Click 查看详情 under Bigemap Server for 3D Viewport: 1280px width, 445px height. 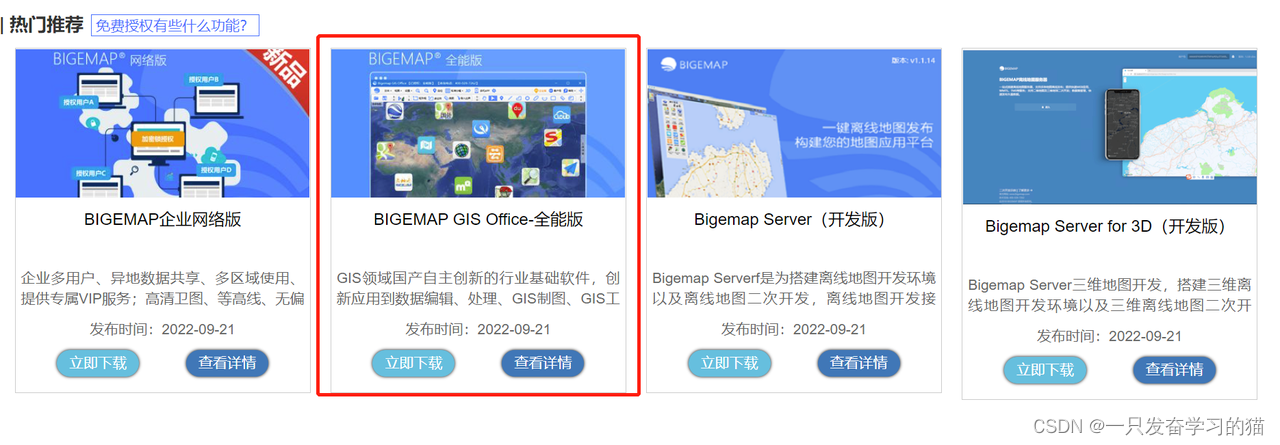(1175, 370)
